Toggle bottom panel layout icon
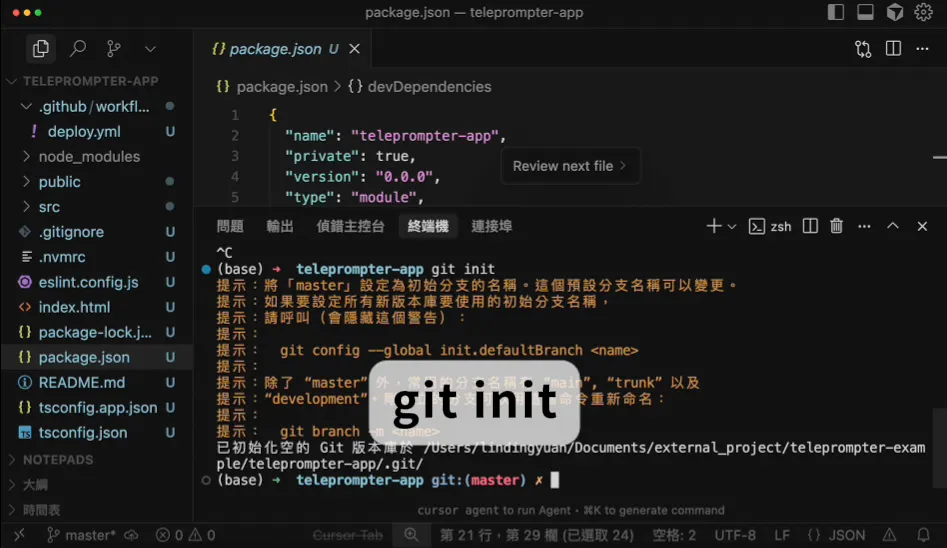Viewport: 947px width, 548px height. coord(865,12)
